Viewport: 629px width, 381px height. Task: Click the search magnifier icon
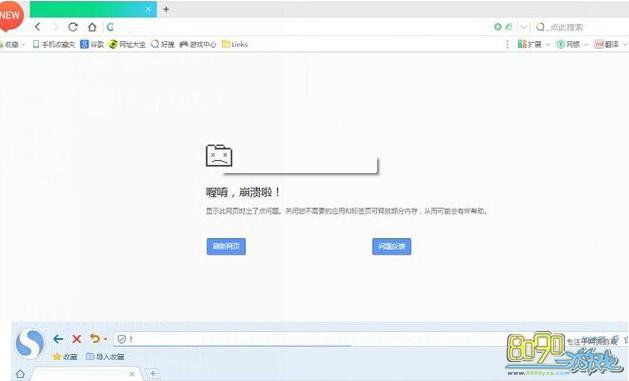(540, 27)
